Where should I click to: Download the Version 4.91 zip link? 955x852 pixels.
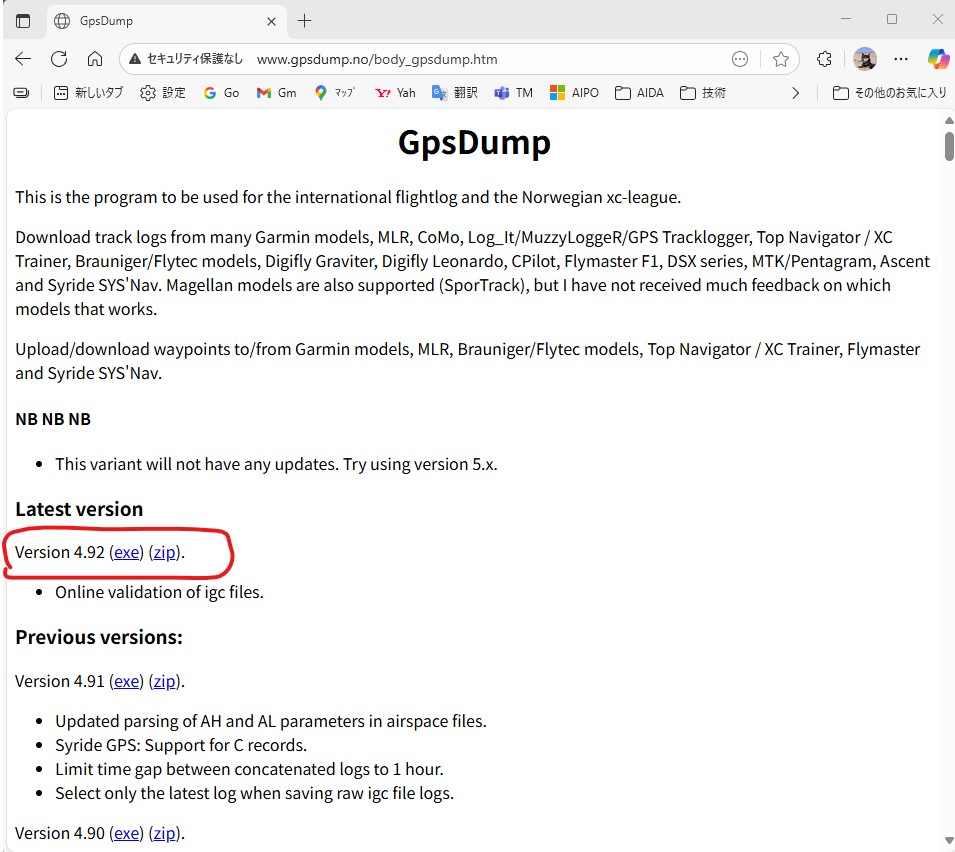pos(165,681)
